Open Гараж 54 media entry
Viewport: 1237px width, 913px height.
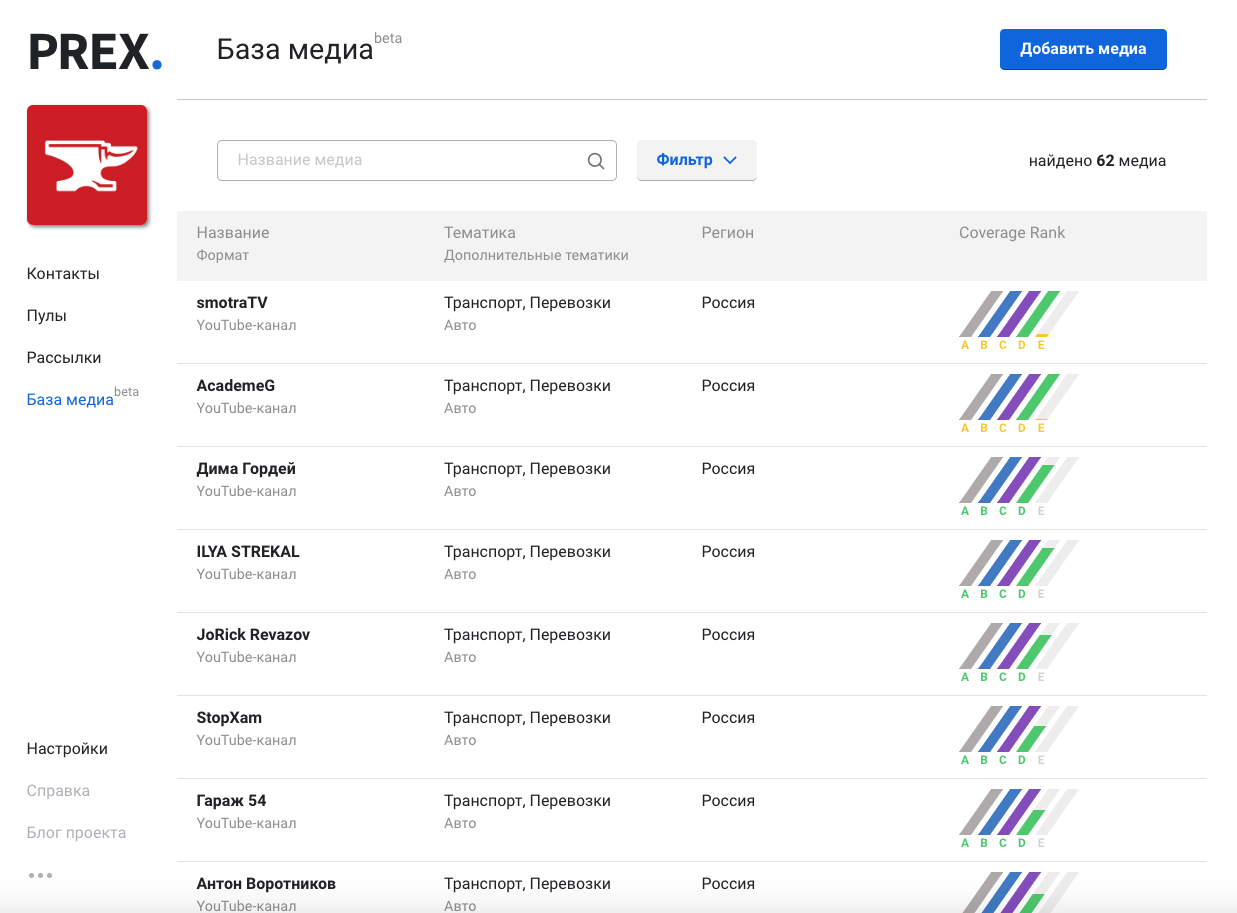(231, 801)
